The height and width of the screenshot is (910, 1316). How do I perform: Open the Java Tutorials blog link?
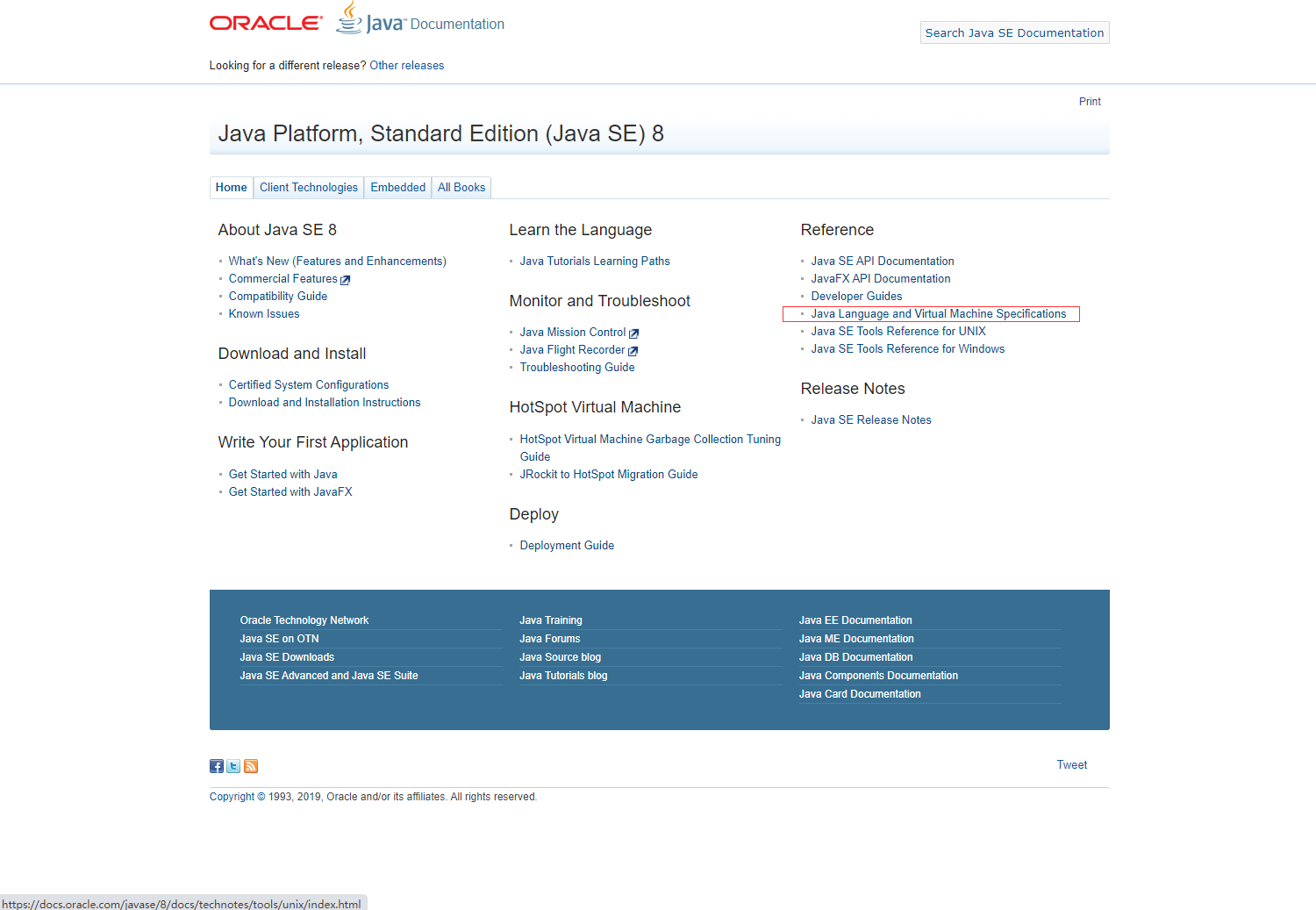(x=563, y=676)
